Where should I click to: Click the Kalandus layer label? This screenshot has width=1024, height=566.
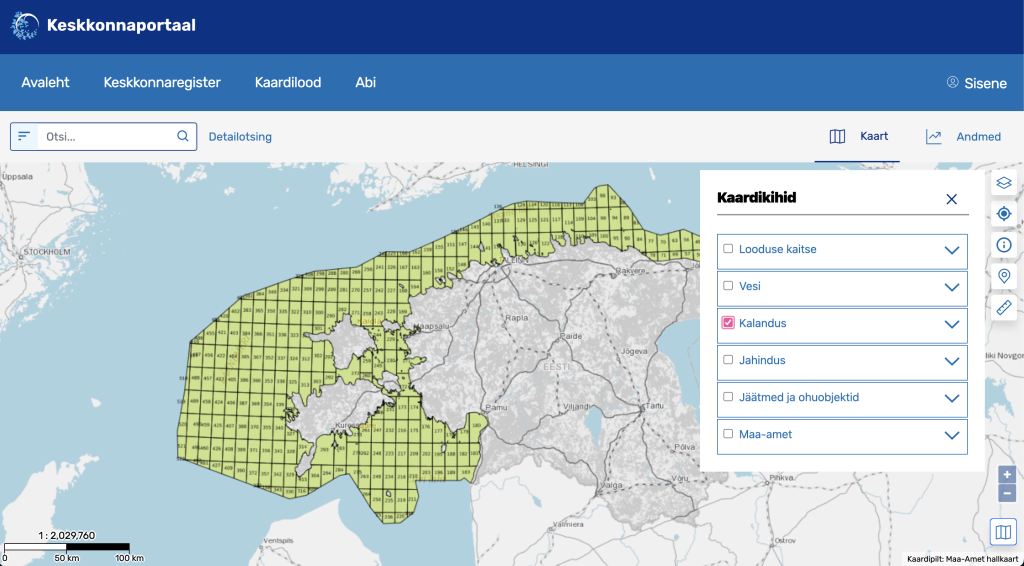[763, 323]
